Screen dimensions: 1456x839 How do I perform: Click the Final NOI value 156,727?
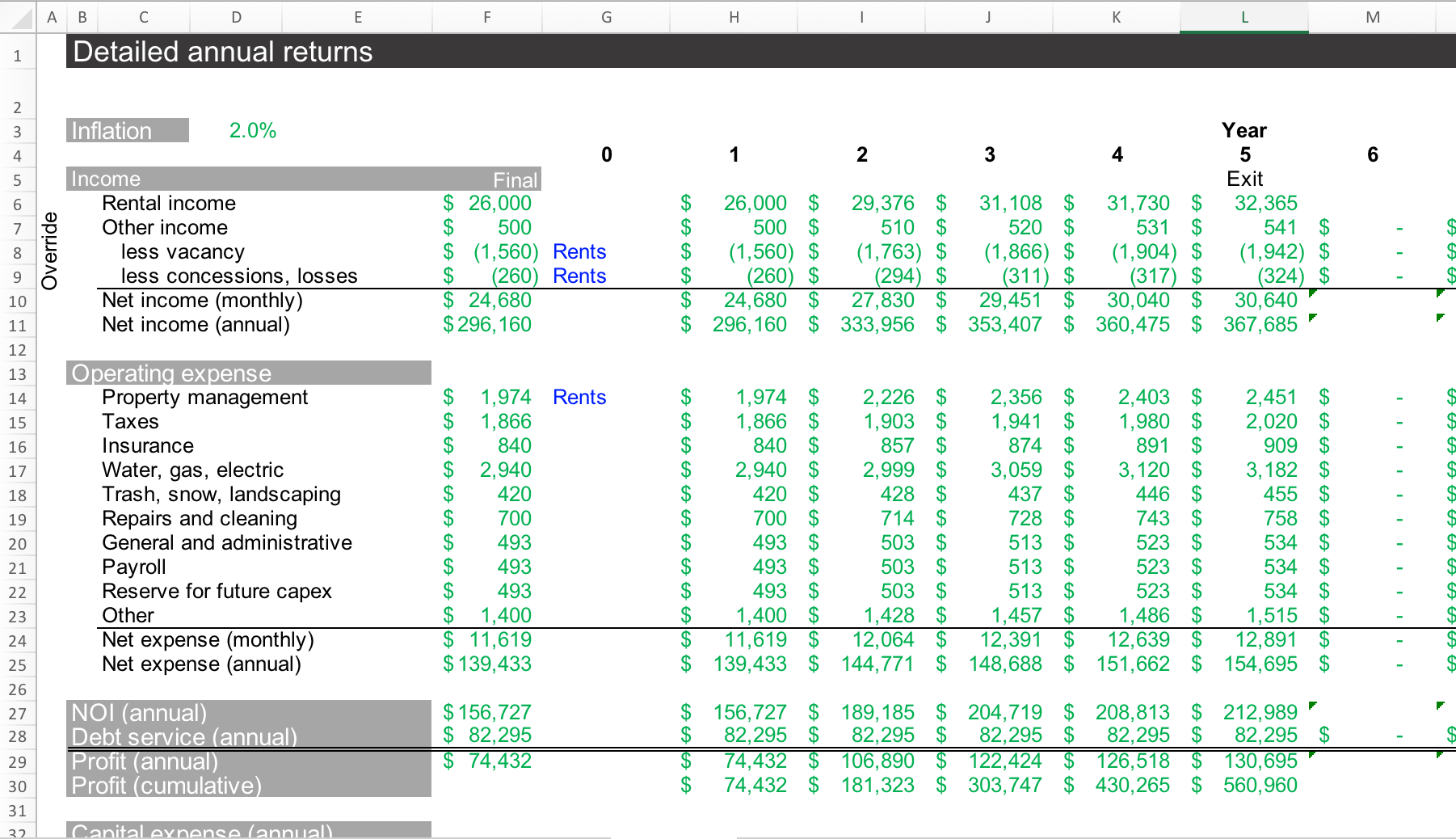coord(494,712)
